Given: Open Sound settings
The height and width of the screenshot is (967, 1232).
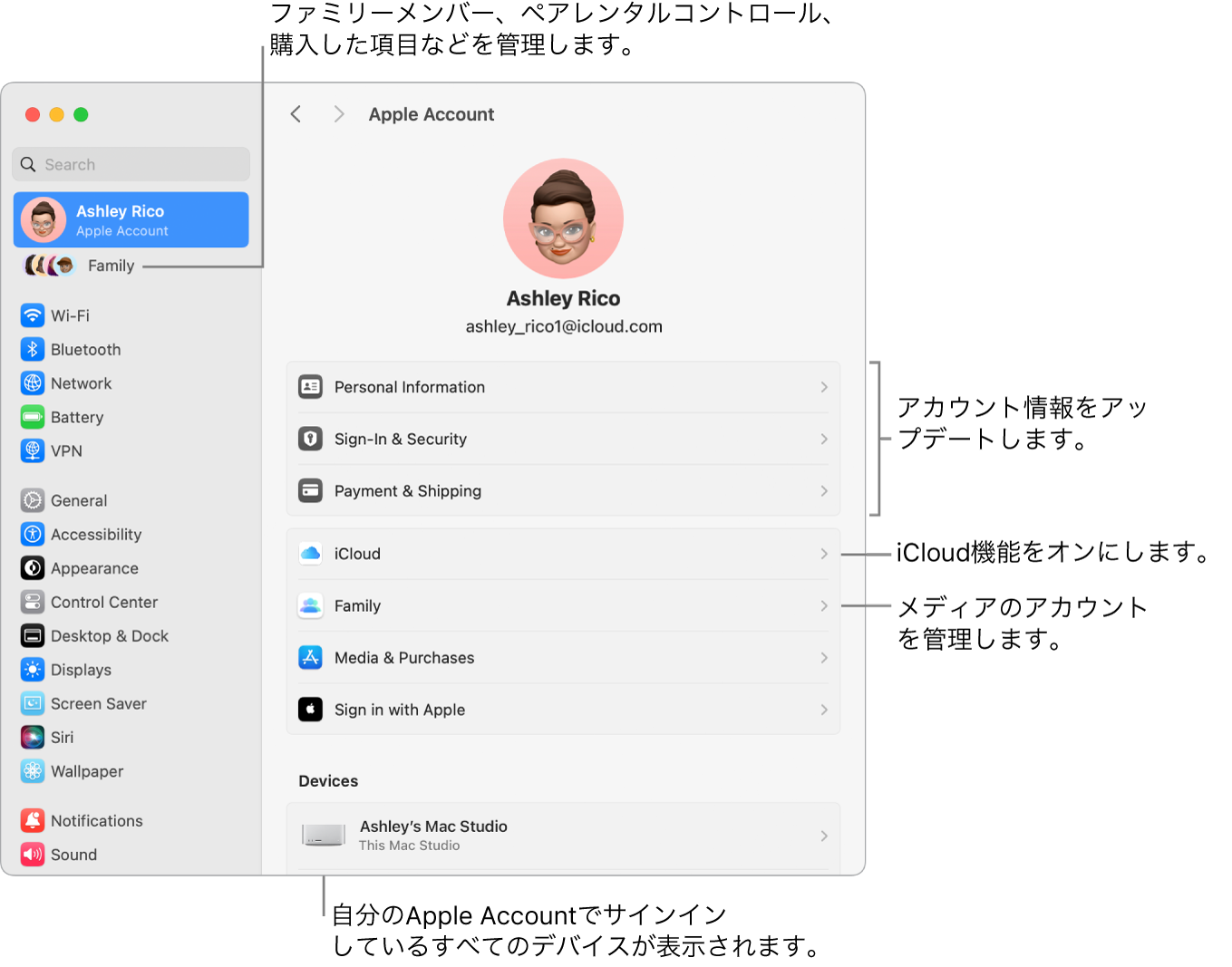Looking at the screenshot, I should click(x=33, y=854).
